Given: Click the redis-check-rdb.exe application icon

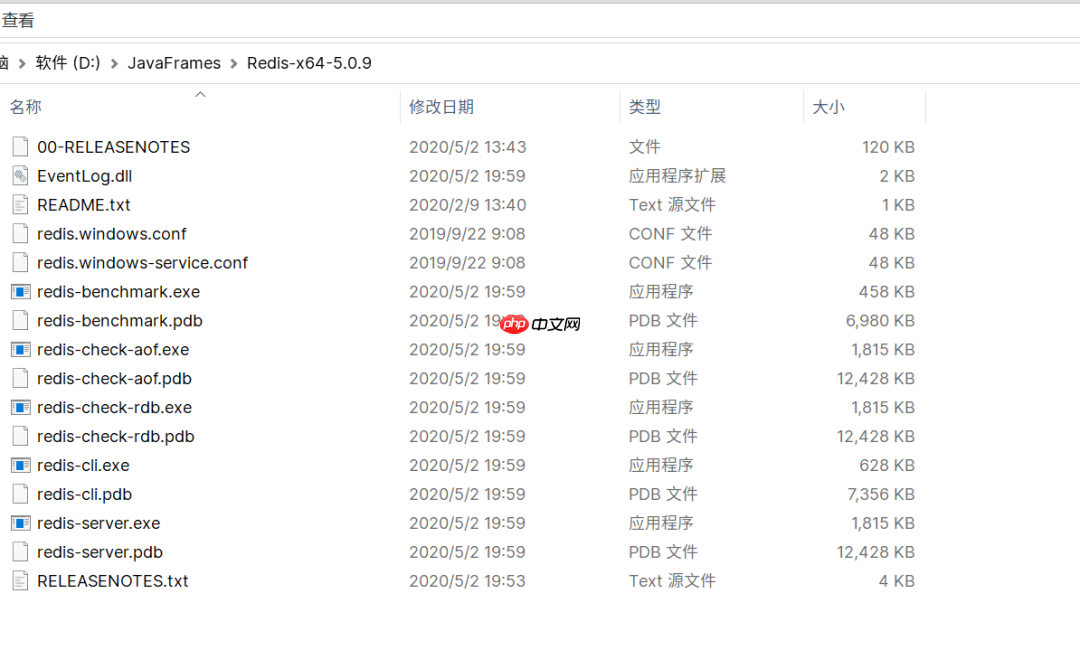Looking at the screenshot, I should (19, 407).
